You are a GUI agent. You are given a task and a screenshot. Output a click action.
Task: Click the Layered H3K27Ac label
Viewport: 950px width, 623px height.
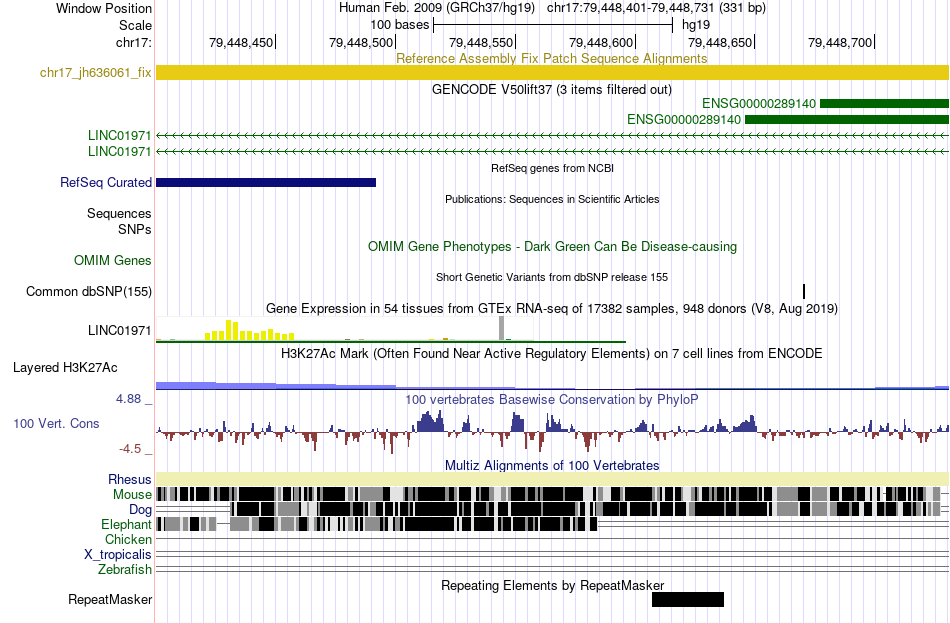[x=65, y=368]
